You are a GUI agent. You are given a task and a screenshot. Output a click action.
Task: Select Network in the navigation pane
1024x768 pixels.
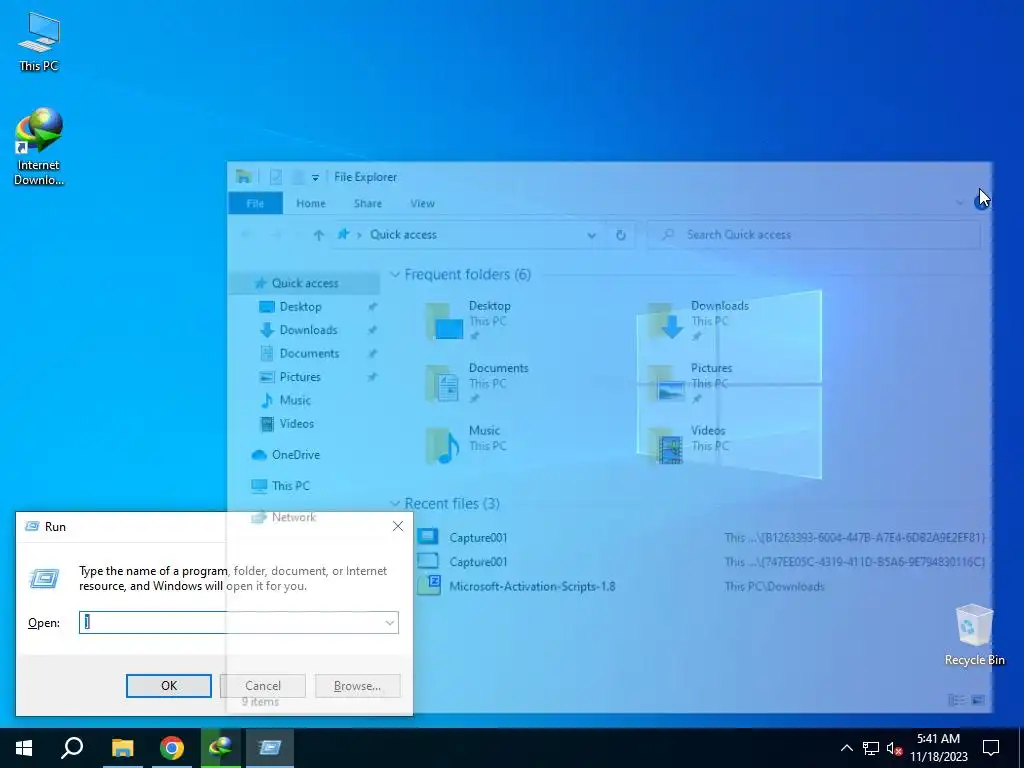pos(293,517)
